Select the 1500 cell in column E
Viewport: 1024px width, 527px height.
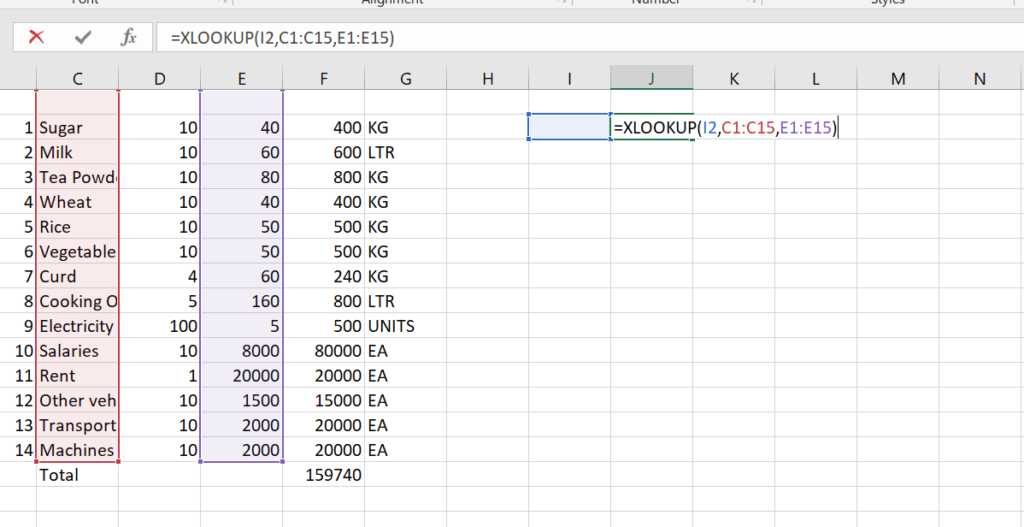click(242, 400)
